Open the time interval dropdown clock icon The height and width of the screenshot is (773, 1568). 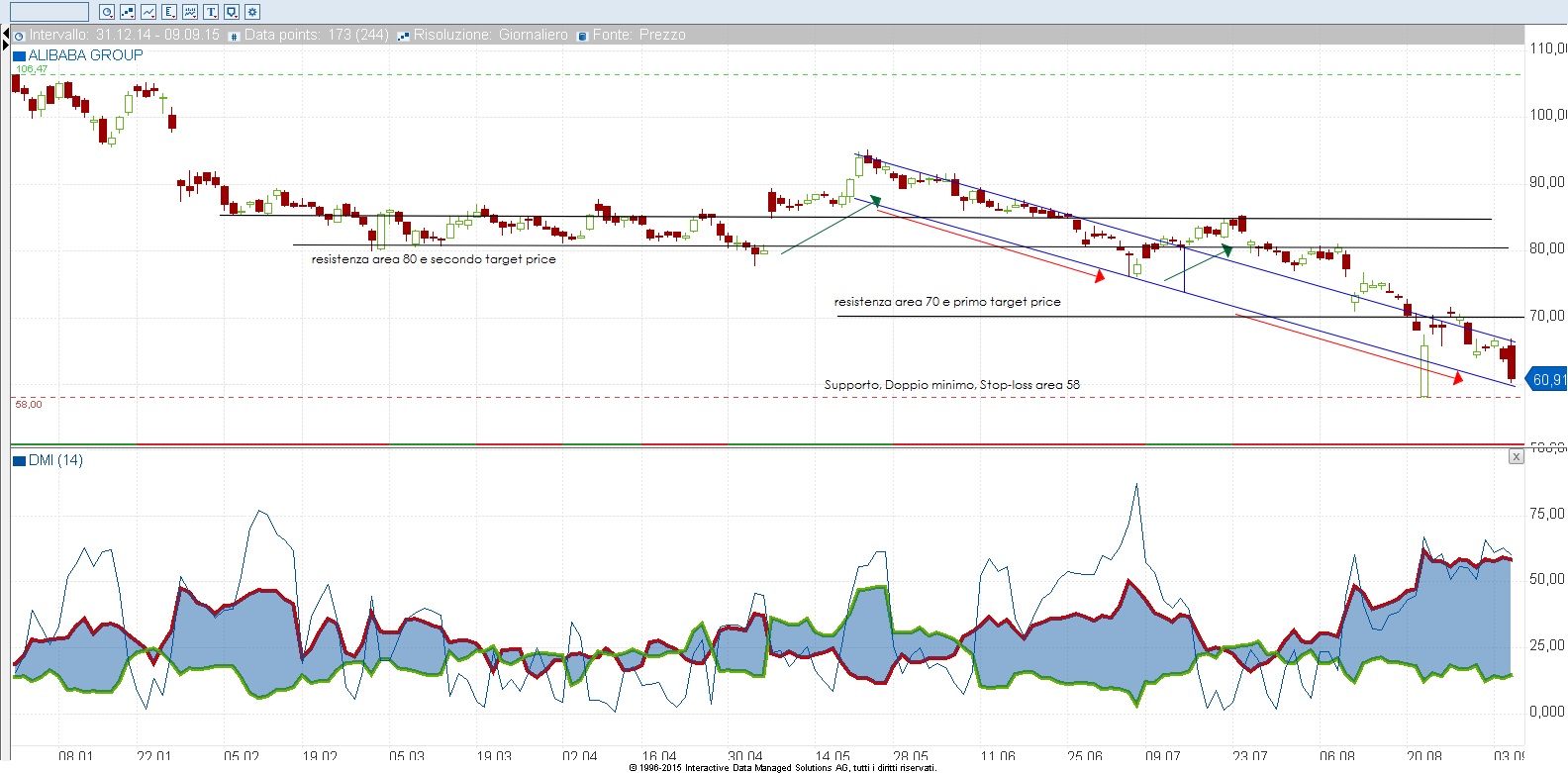pyautogui.click(x=107, y=12)
